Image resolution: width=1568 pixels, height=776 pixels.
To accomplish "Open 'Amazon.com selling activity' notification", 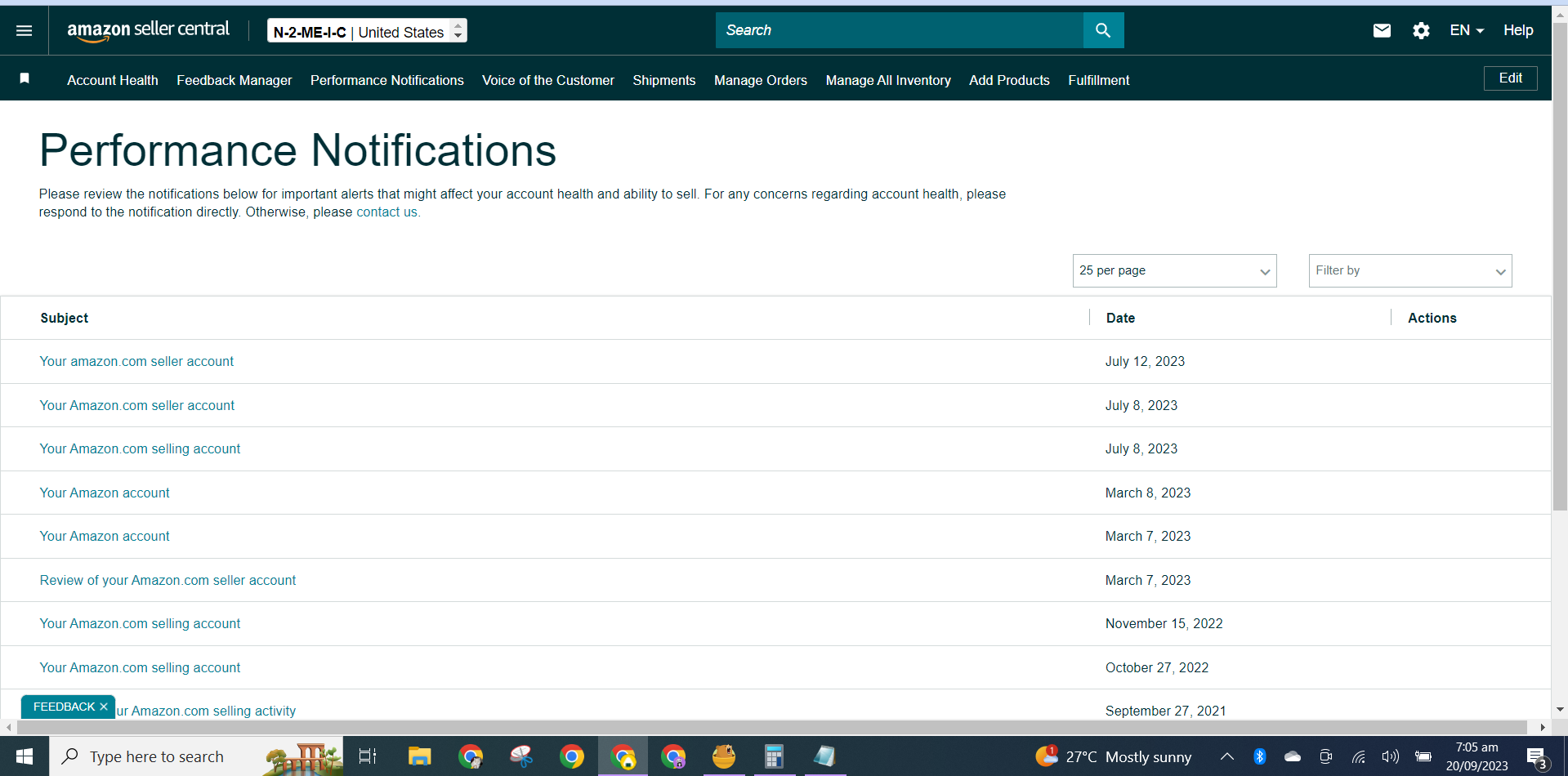I will [x=206, y=711].
